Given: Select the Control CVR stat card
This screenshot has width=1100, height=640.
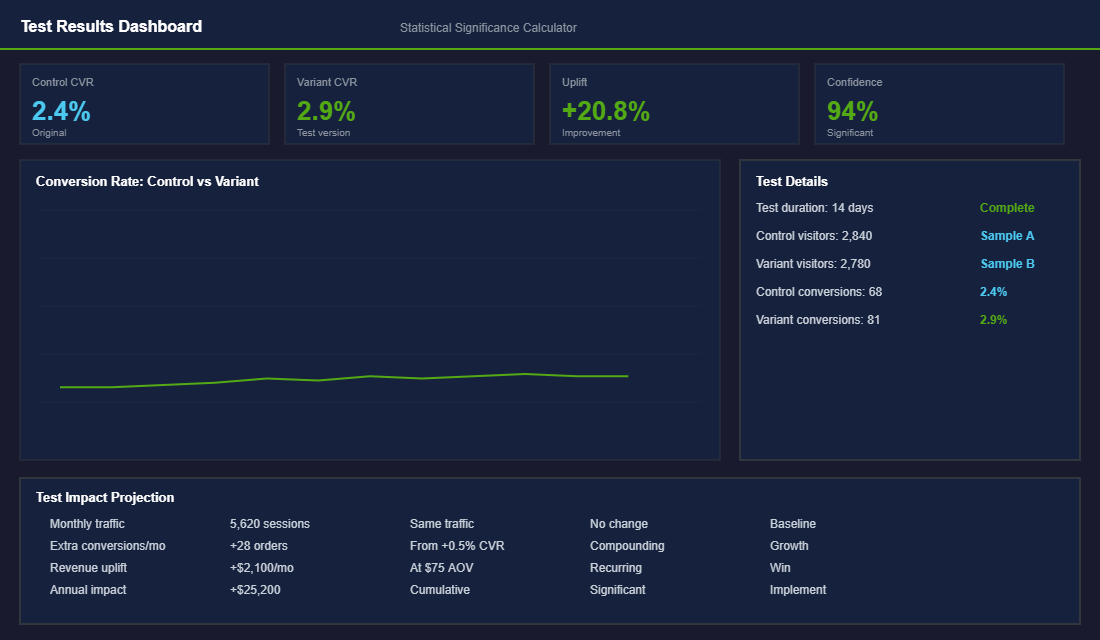Looking at the screenshot, I should (144, 103).
